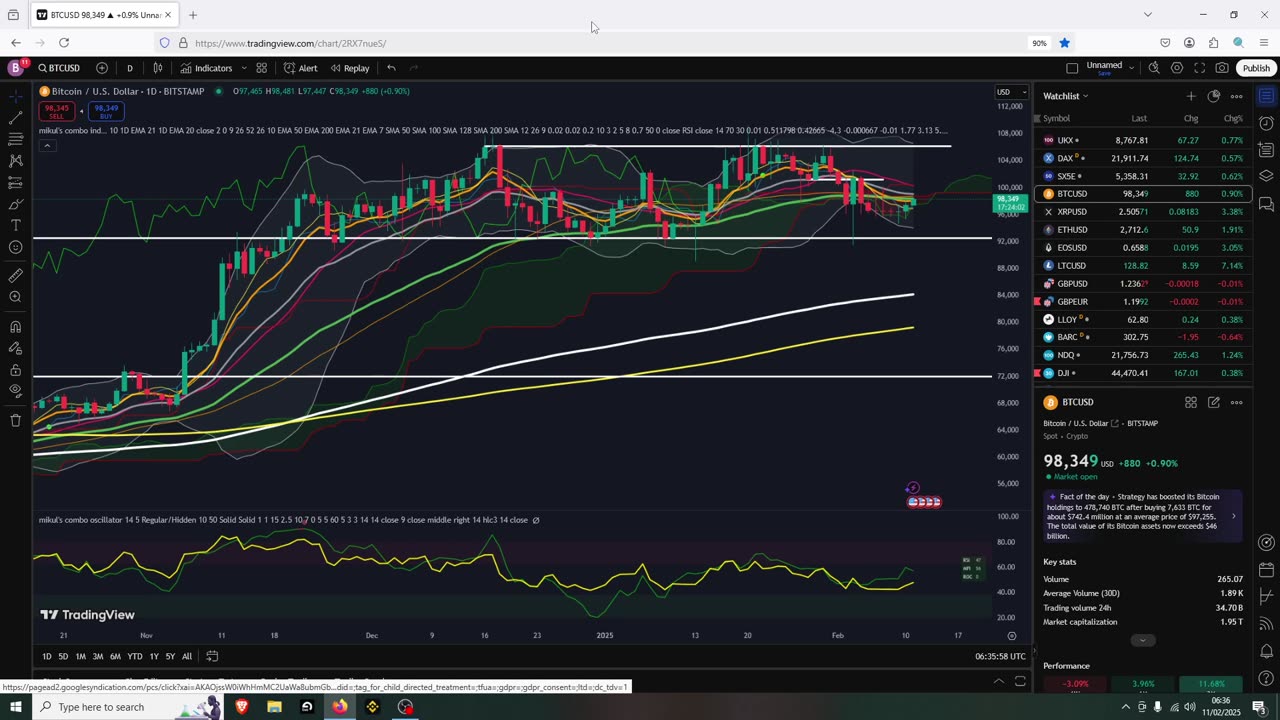Add a symbol to the watchlist
Viewport: 1280px width, 720px height.
(1190, 96)
